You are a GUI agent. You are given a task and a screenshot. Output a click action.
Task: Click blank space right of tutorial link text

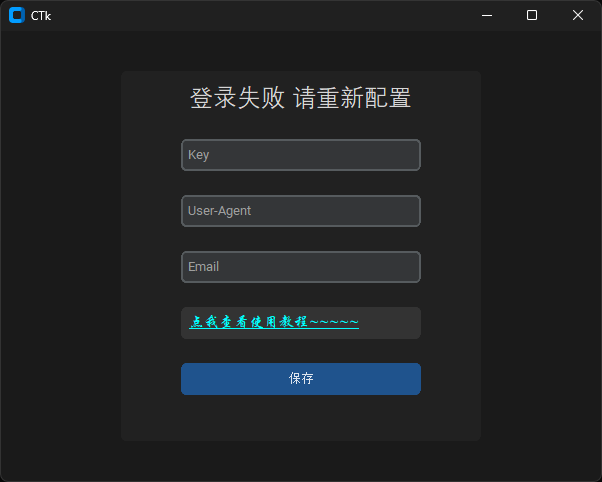pos(390,323)
